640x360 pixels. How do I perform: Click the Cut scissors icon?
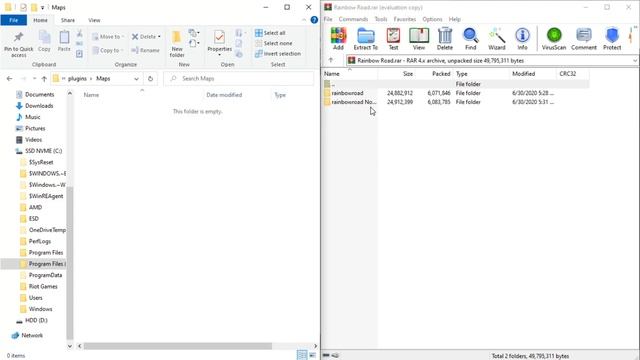click(x=80, y=33)
